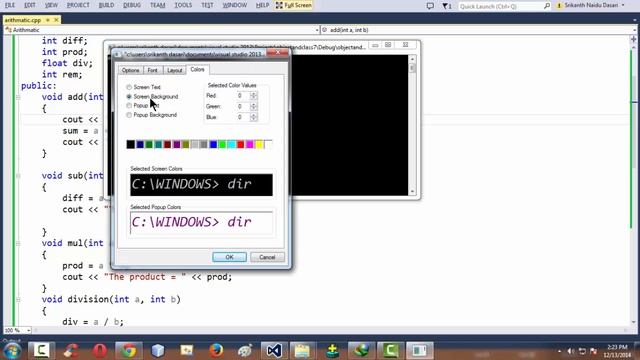Select Popup Background radio button
This screenshot has width=640, height=360.
tap(129, 115)
